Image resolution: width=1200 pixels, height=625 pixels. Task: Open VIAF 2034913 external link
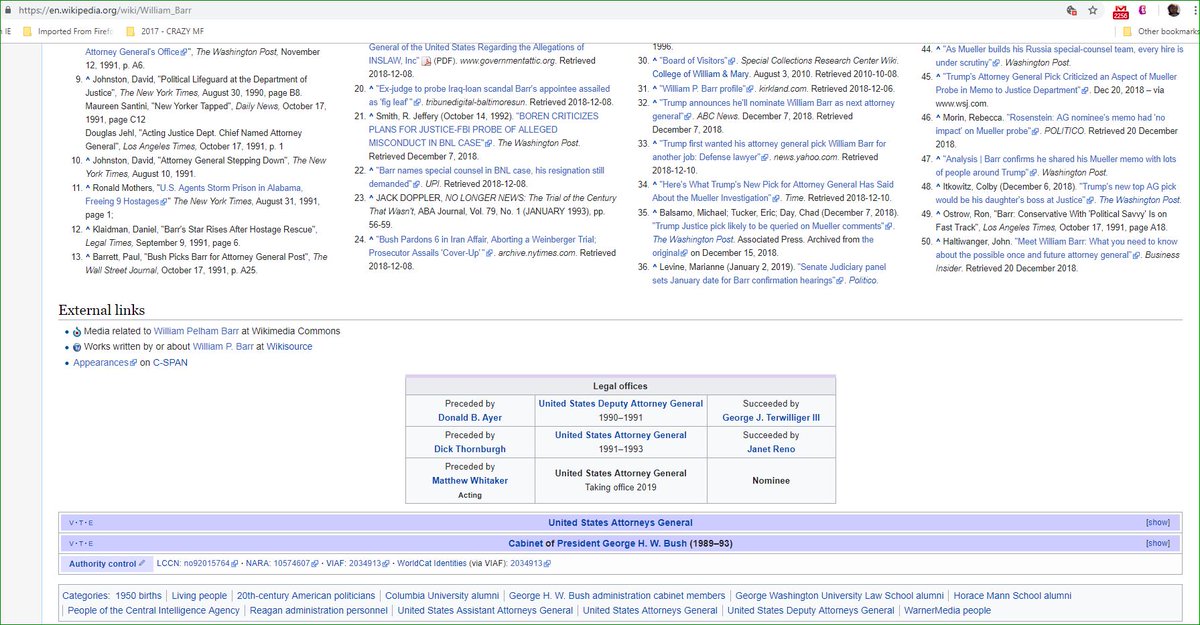point(369,564)
